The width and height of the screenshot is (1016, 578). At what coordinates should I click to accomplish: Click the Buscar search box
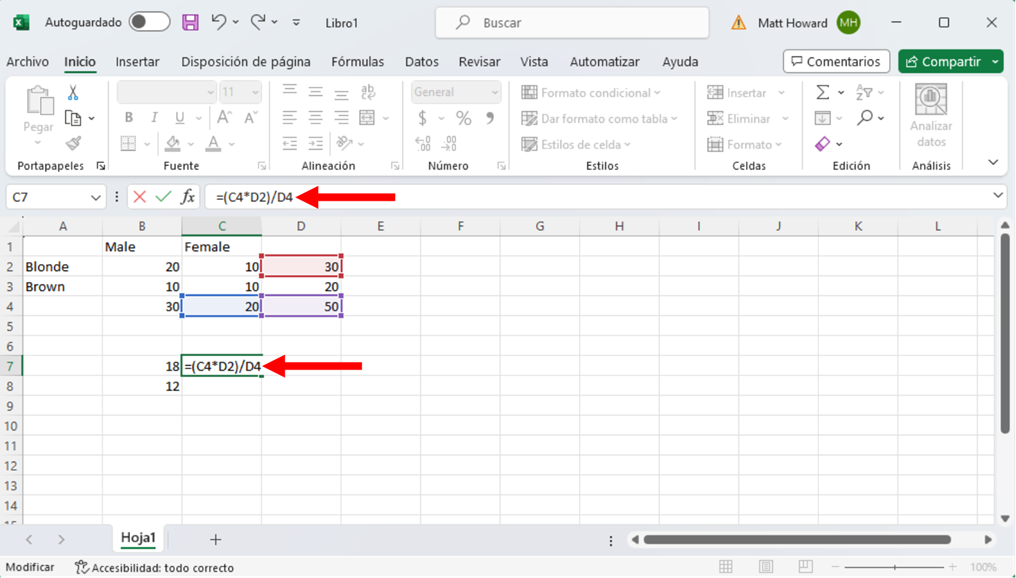pos(572,22)
